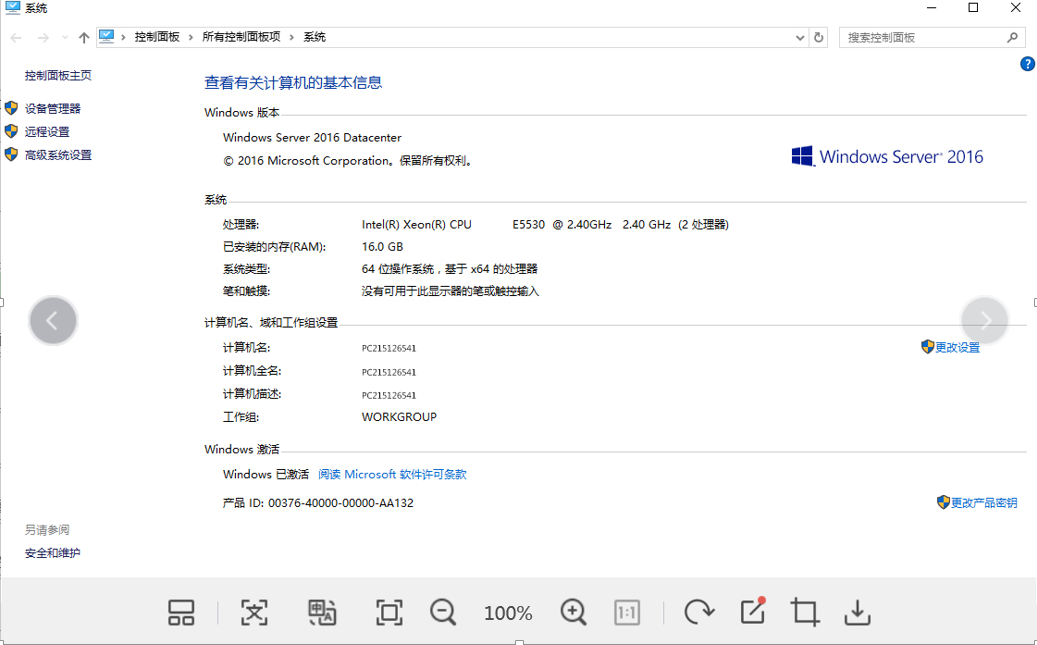Zoom in with the plus magnifier
Viewport: 1037px width, 645px height.
(x=573, y=612)
